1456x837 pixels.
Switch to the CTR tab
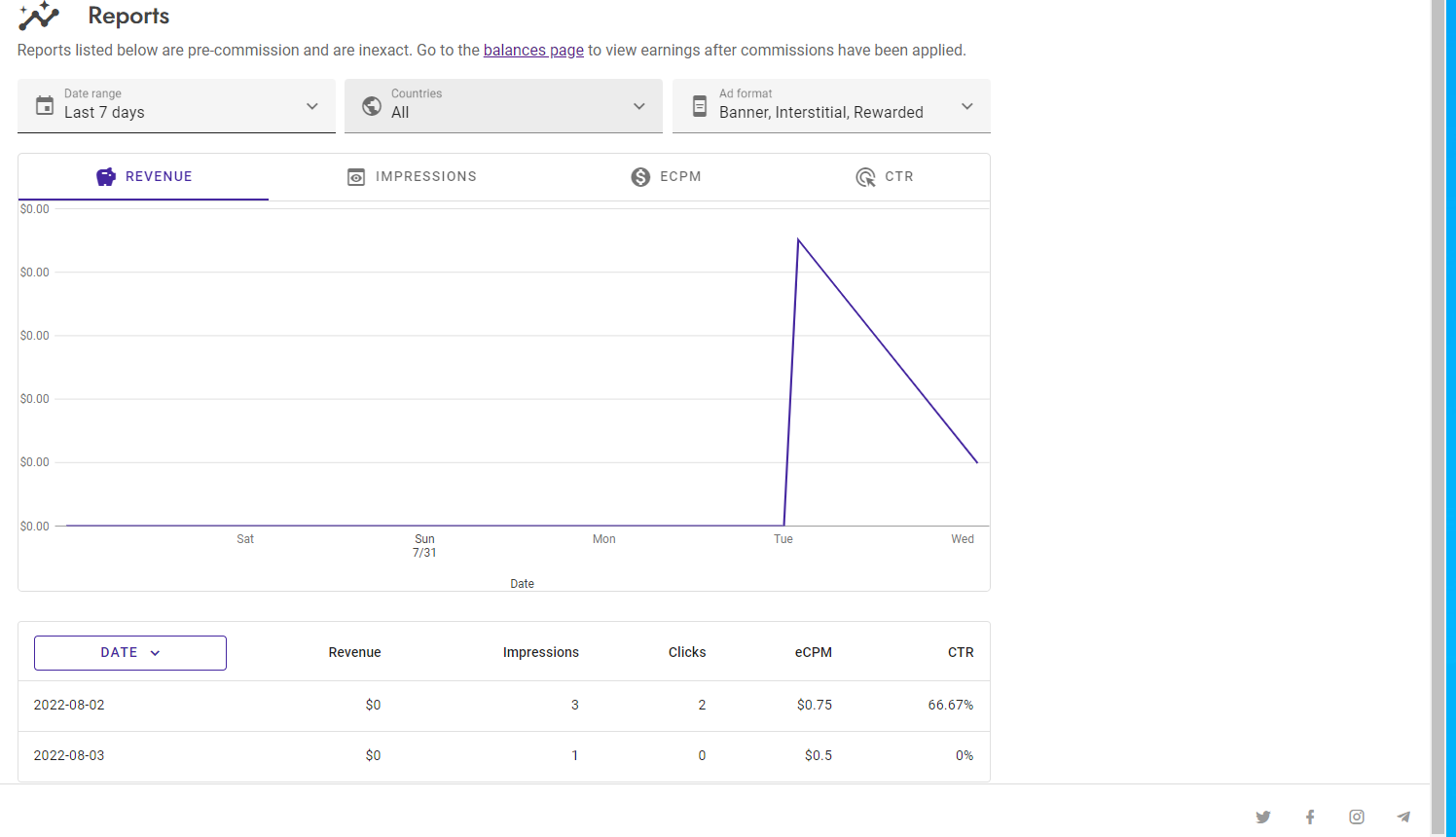pyautogui.click(x=885, y=177)
